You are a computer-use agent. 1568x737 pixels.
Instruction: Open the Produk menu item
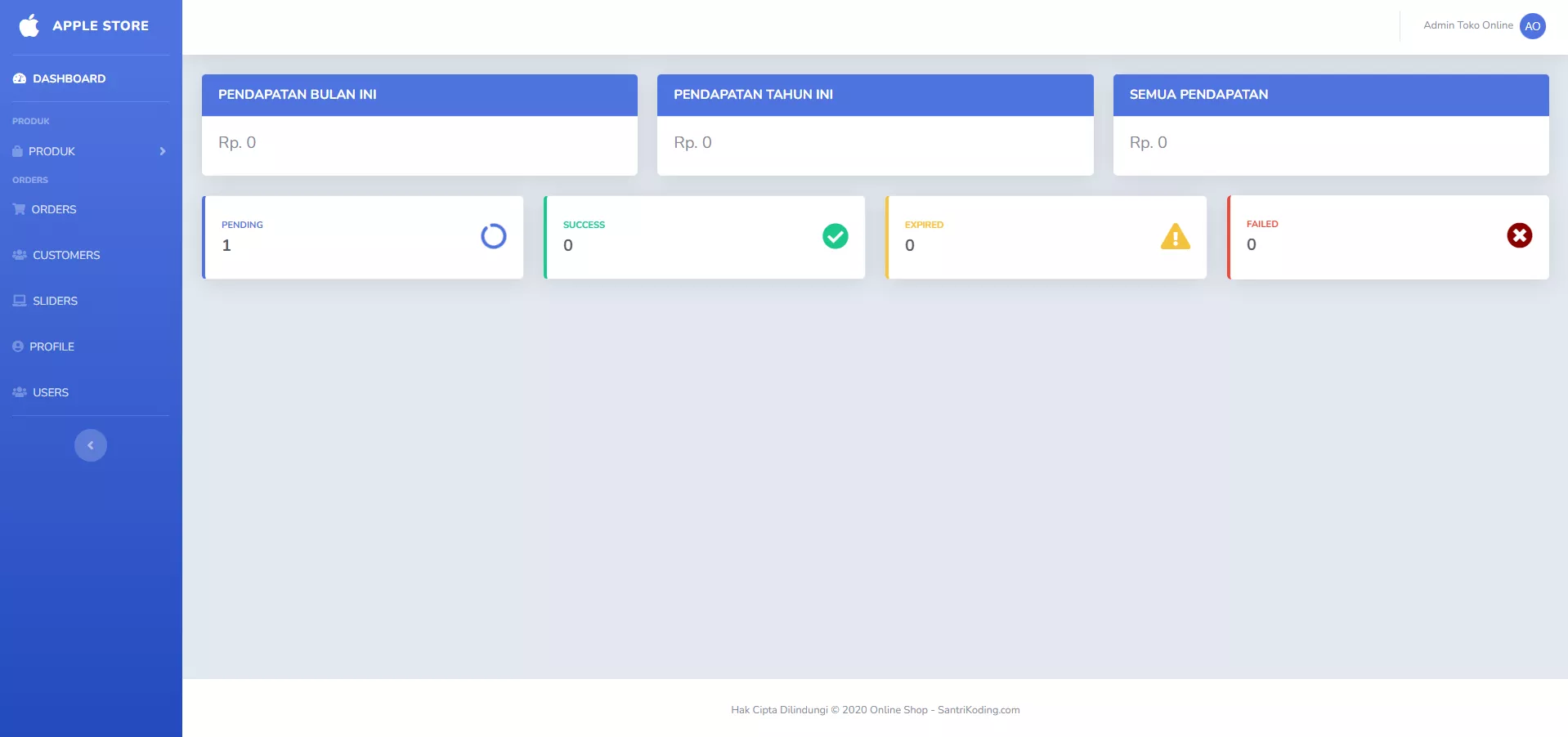(x=91, y=151)
